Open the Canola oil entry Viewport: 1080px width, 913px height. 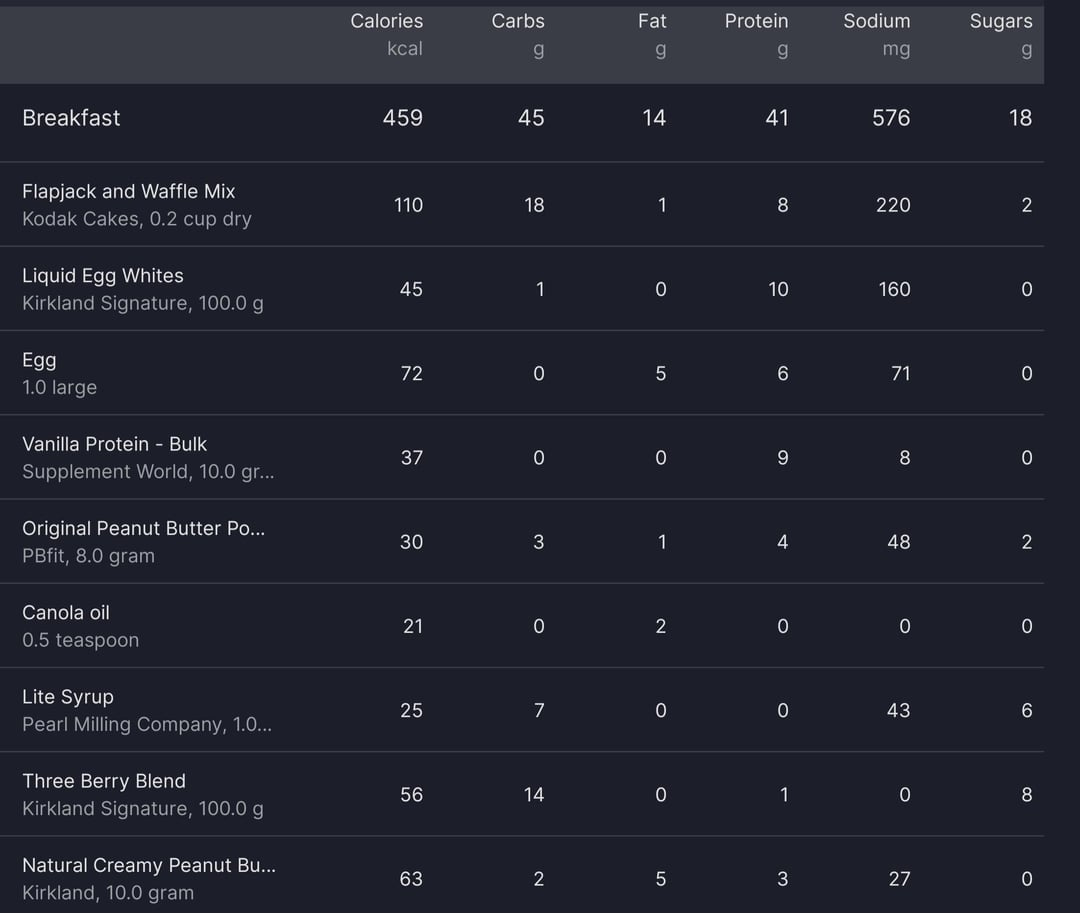click(522, 626)
